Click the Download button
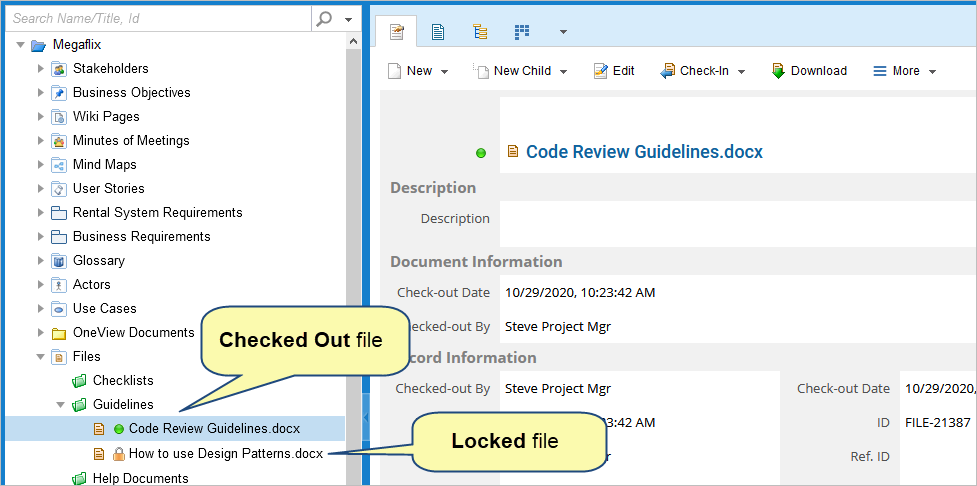Screen dimensions: 977x486 point(809,71)
